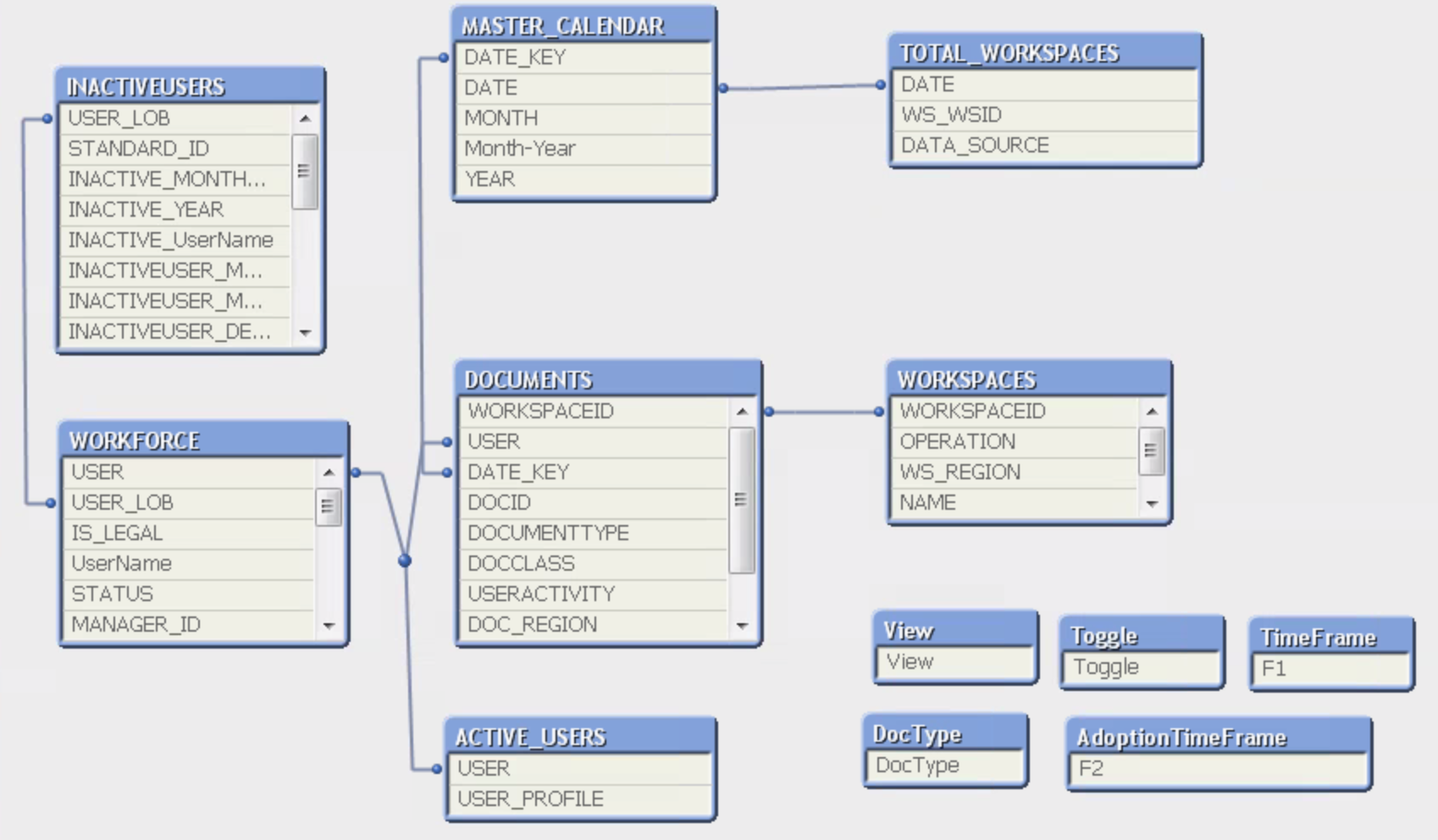Select USER field in DOCUMENTS table
This screenshot has height=840, width=1438.
pos(595,442)
